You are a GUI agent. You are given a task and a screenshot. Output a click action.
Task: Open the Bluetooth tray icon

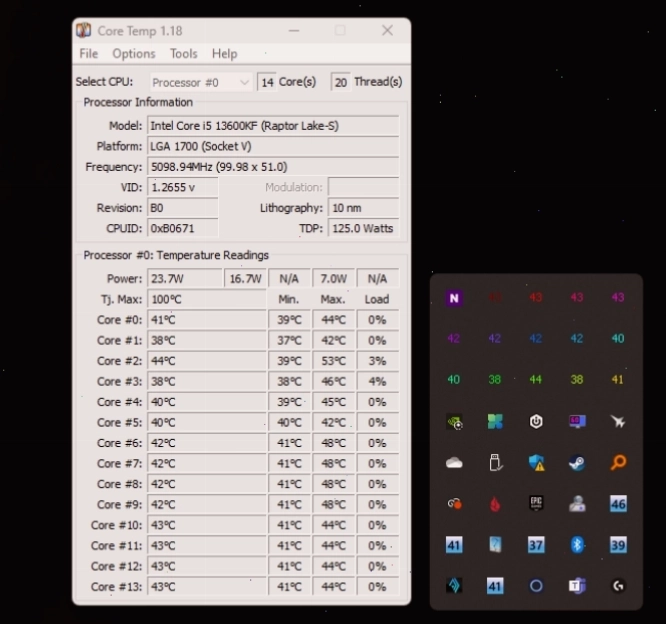(577, 545)
